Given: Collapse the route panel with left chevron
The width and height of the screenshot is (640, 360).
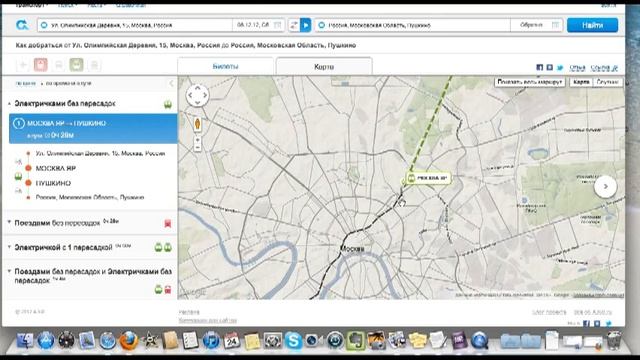Looking at the screenshot, I should point(171,83).
